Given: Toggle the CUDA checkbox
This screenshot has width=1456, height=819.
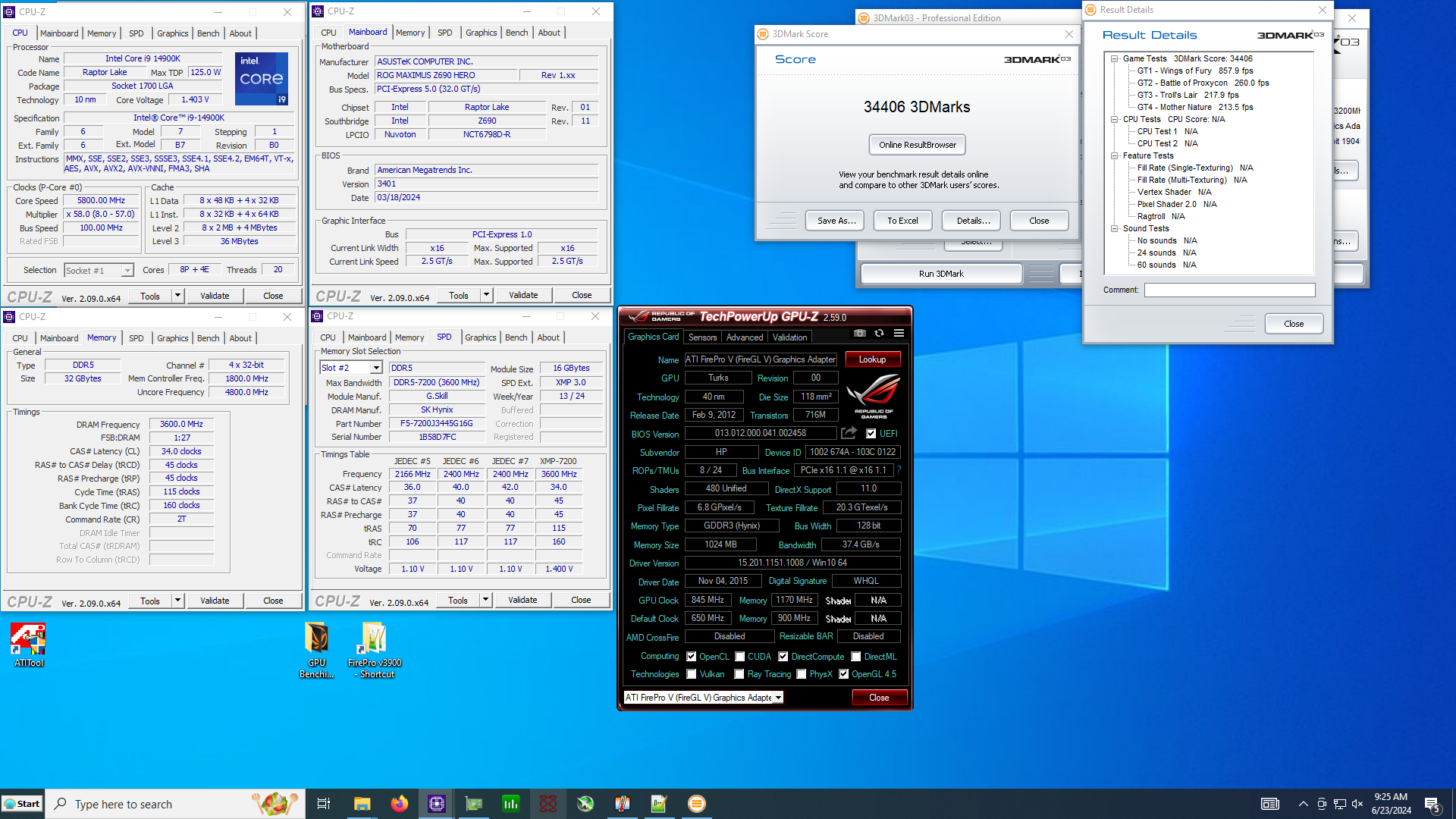Looking at the screenshot, I should click(739, 657).
